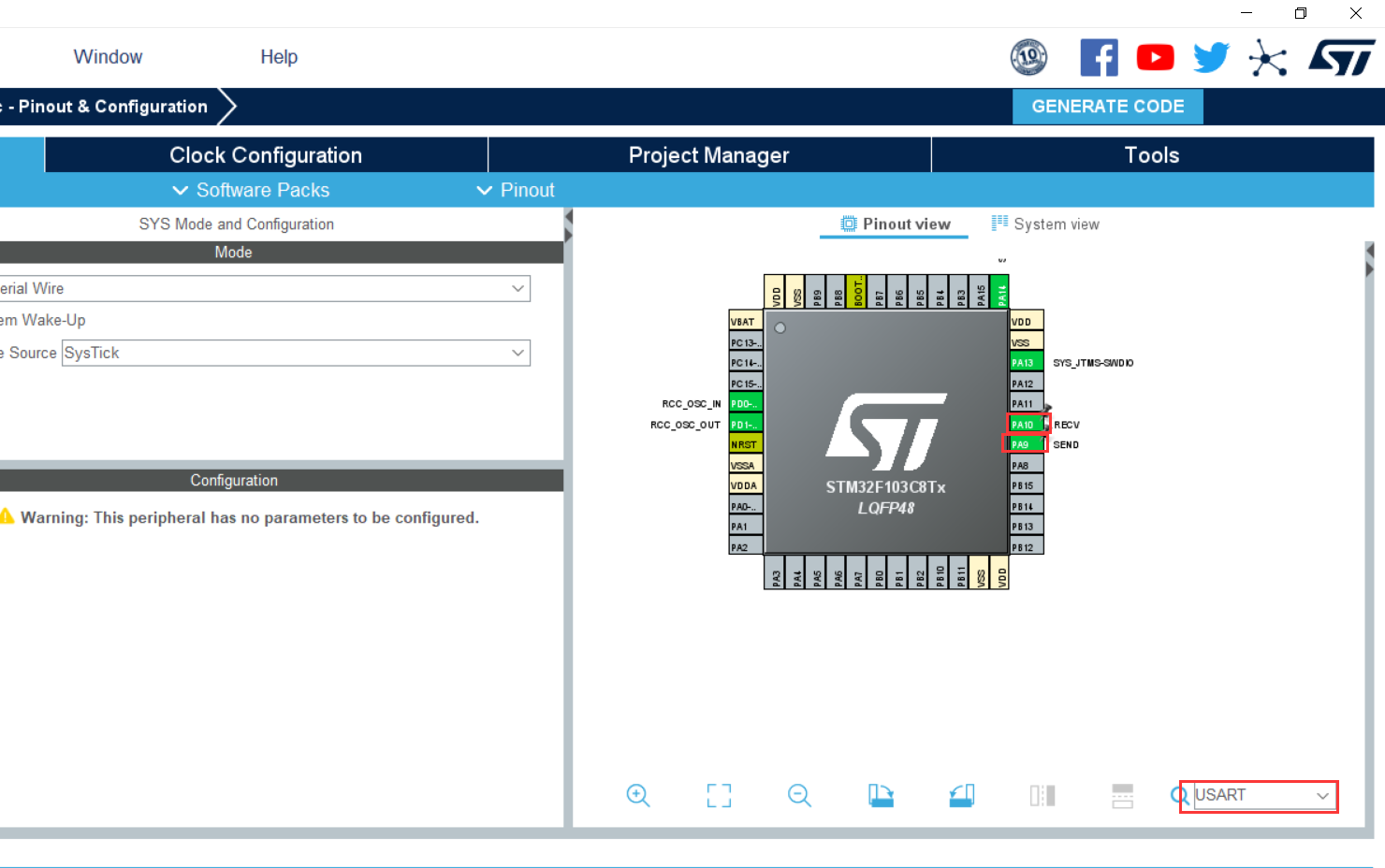
Task: Select the Pinout view tab
Action: 895,224
